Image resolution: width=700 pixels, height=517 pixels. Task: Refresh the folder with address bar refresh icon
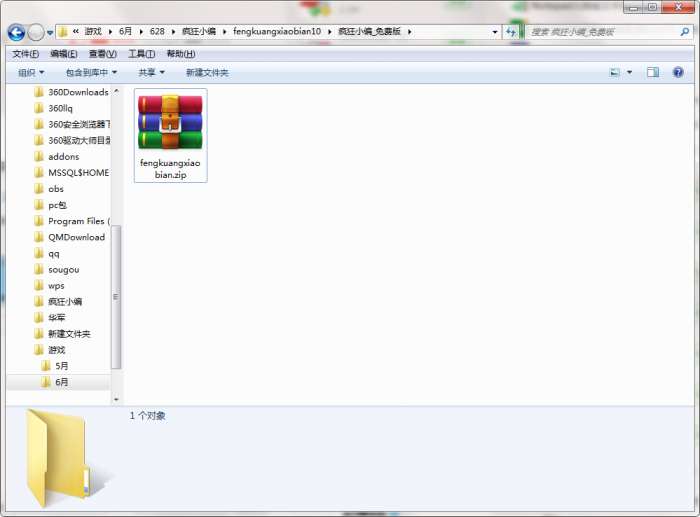511,32
